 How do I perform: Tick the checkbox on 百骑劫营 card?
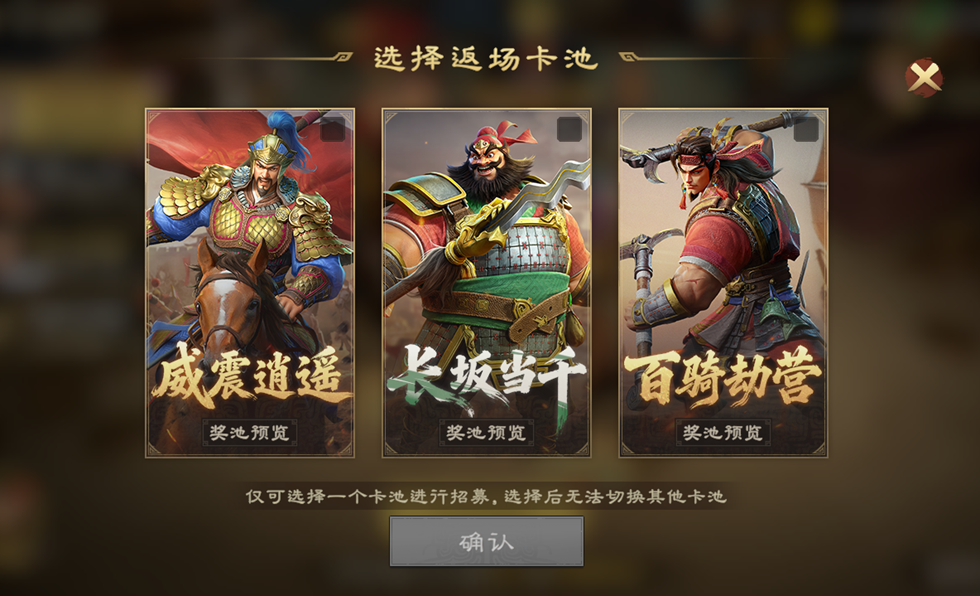point(806,129)
